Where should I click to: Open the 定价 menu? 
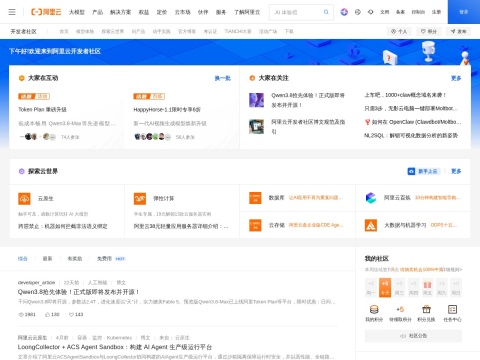click(162, 12)
